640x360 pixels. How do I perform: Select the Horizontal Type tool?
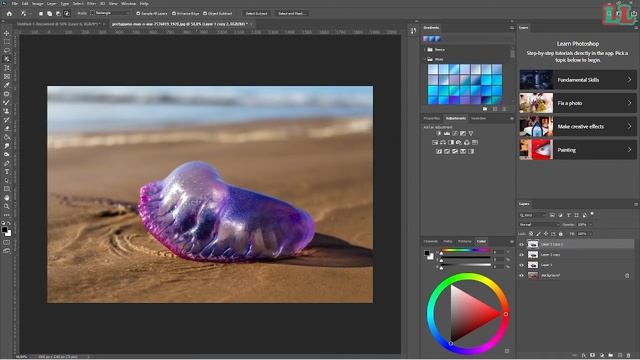[7, 172]
